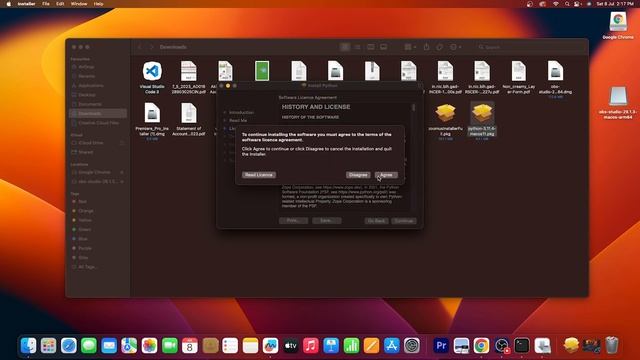640x360 pixels.
Task: Select Desktop in Finder sidebar
Action: coord(87,95)
